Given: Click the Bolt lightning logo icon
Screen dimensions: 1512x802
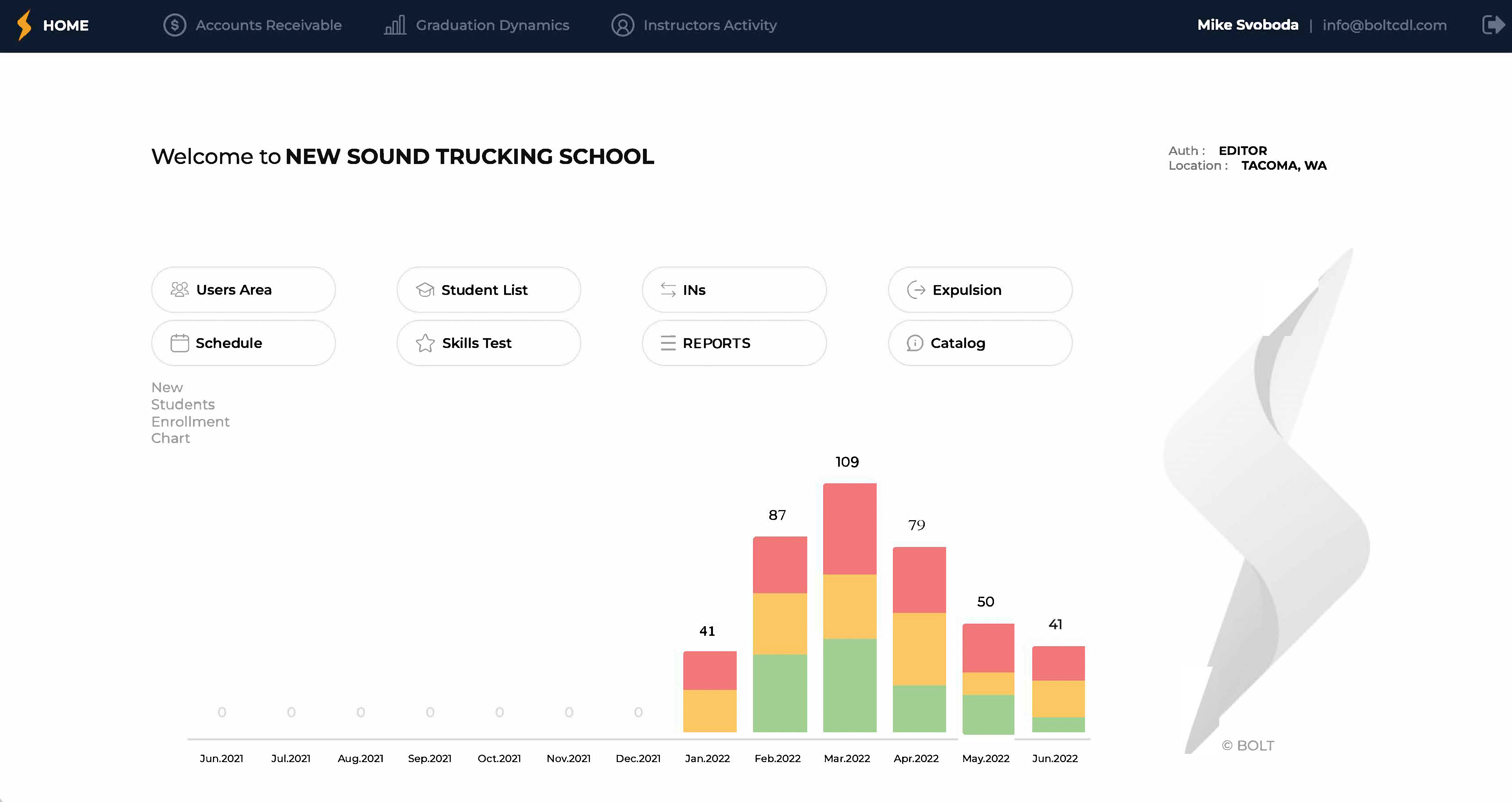Looking at the screenshot, I should (x=24, y=25).
